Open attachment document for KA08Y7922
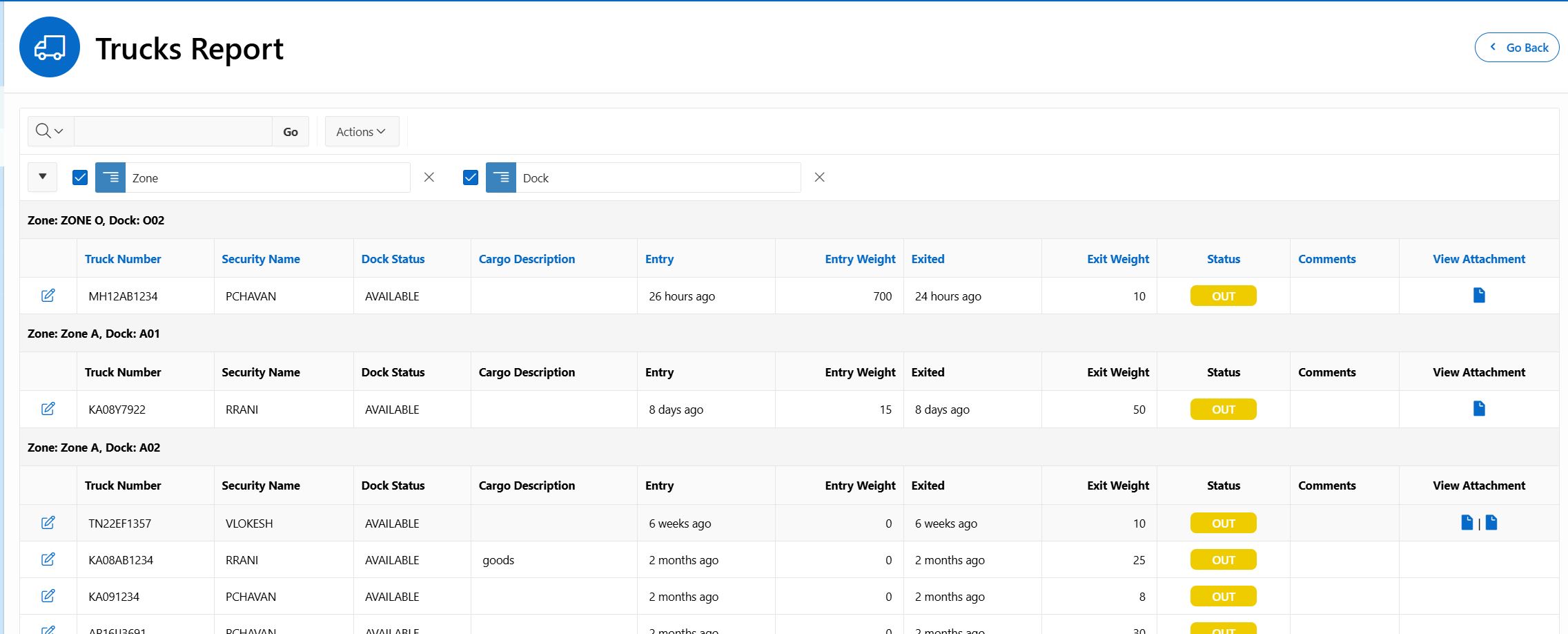Screen dimensions: 1568x634 tap(1478, 409)
